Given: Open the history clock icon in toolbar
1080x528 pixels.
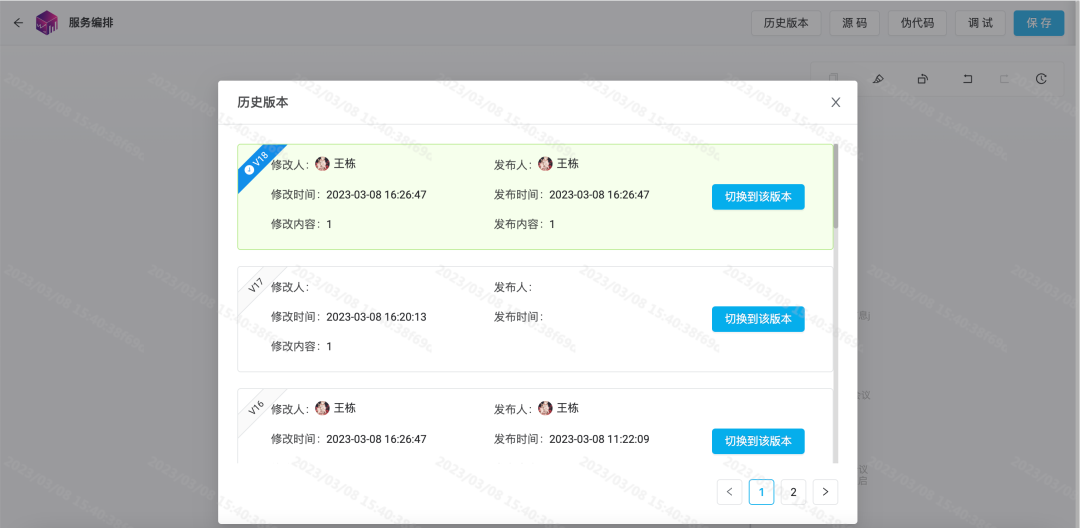Looking at the screenshot, I should pos(1041,79).
